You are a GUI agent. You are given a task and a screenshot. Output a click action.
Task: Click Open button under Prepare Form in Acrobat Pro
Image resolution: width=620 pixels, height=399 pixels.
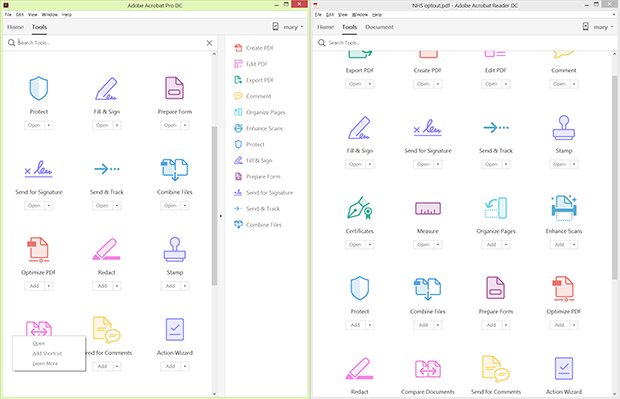(x=170, y=125)
